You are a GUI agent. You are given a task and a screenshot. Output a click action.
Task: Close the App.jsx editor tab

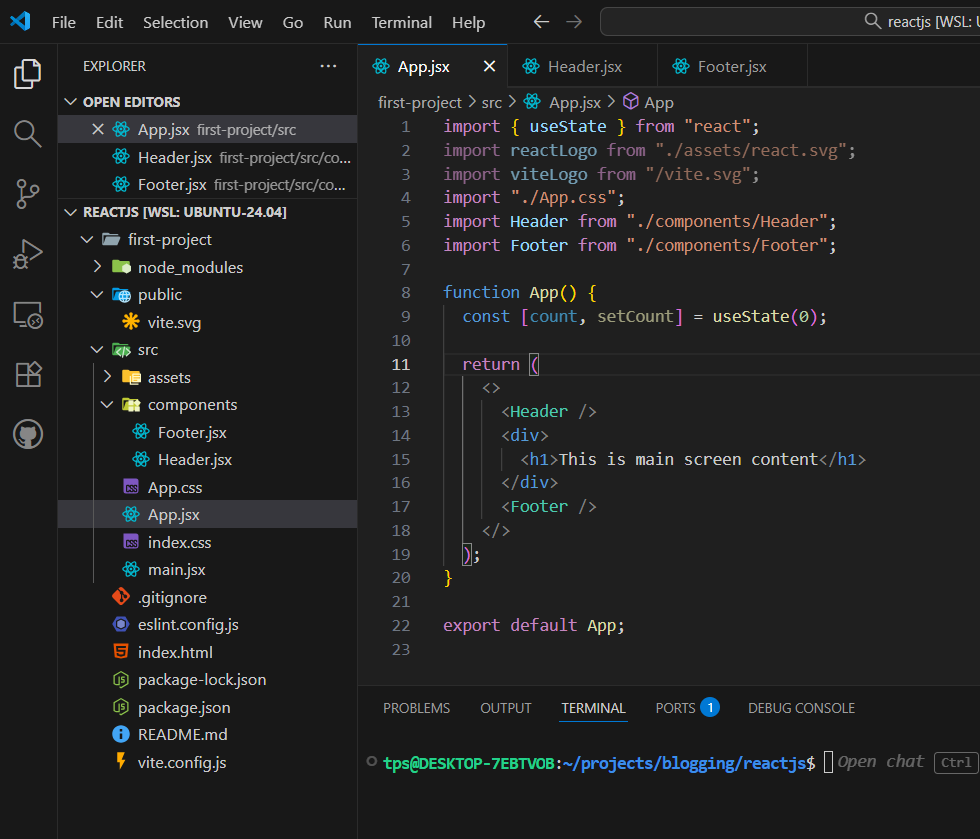point(489,66)
